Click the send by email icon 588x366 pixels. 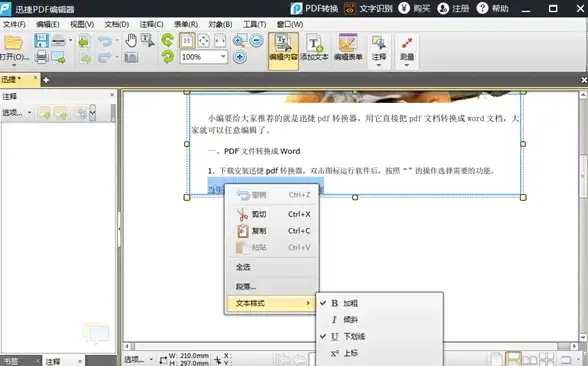pos(58,57)
